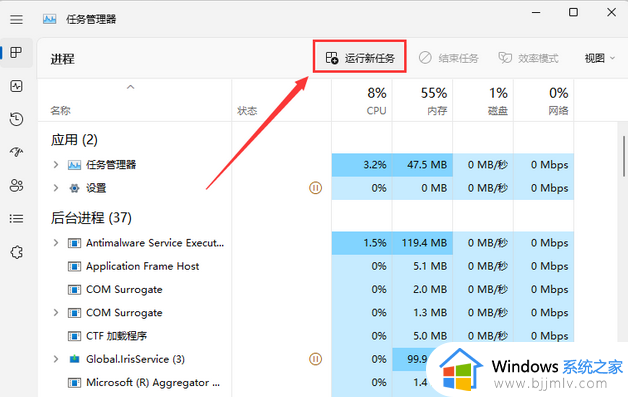
Task: Click the 1.5% CPU cell
Action: (x=362, y=243)
